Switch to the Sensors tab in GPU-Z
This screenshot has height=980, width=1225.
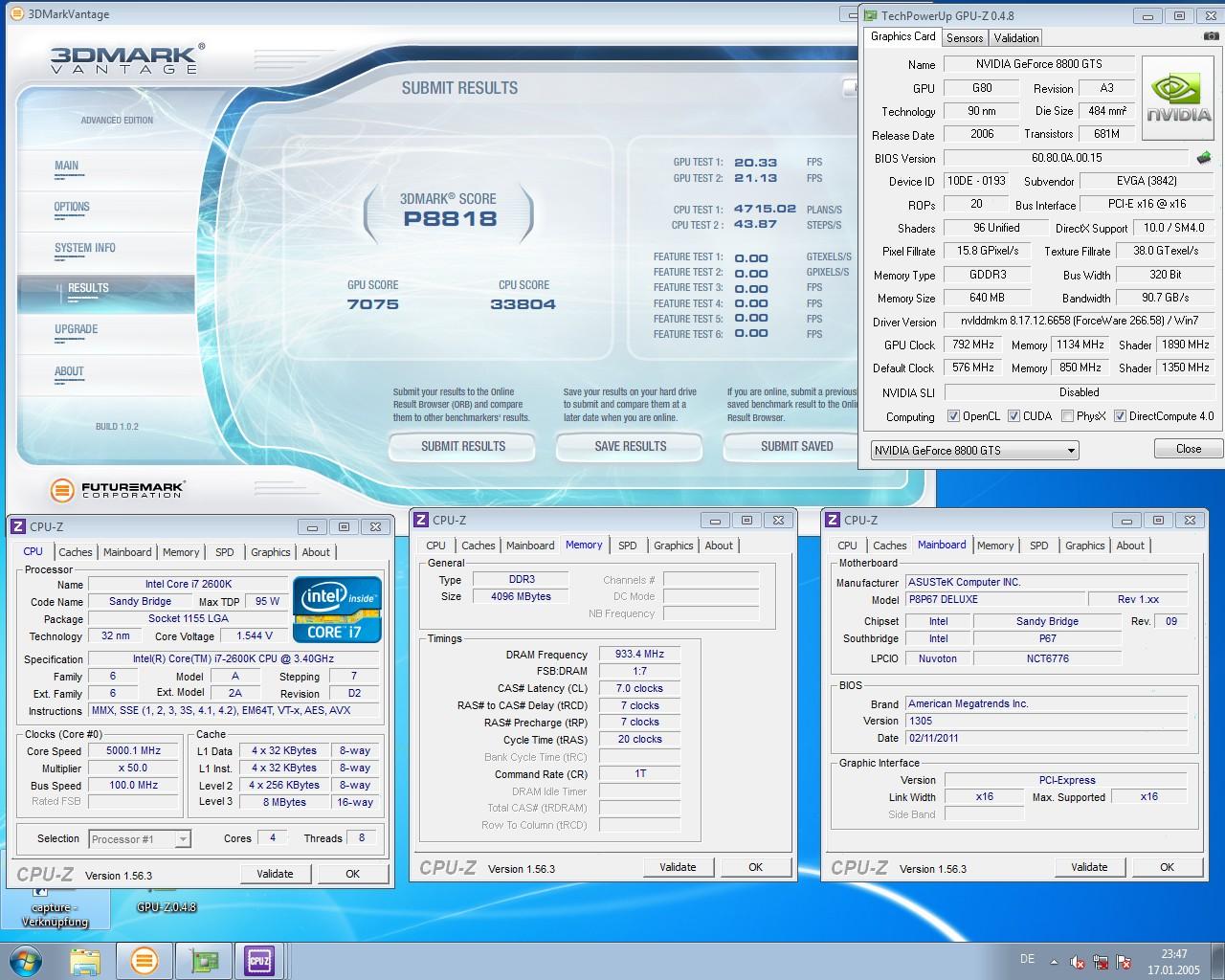(965, 37)
